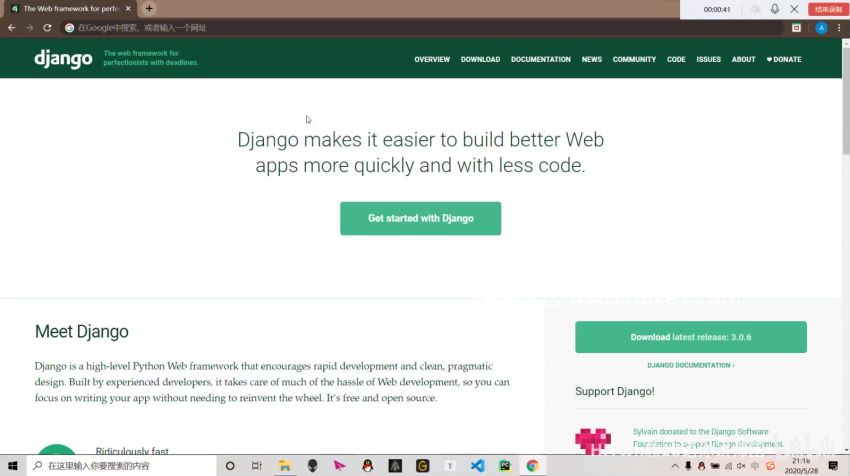
Task: Click Get started with Django button
Action: click(421, 218)
